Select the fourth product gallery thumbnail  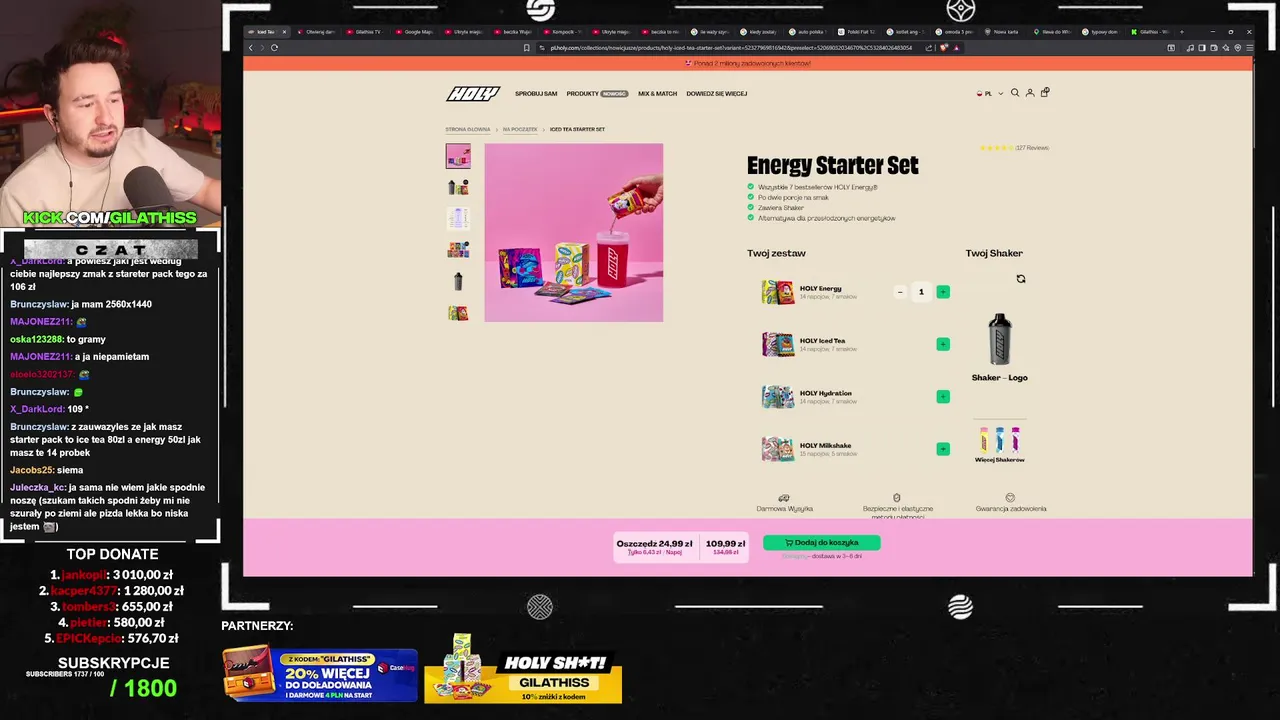click(x=458, y=249)
